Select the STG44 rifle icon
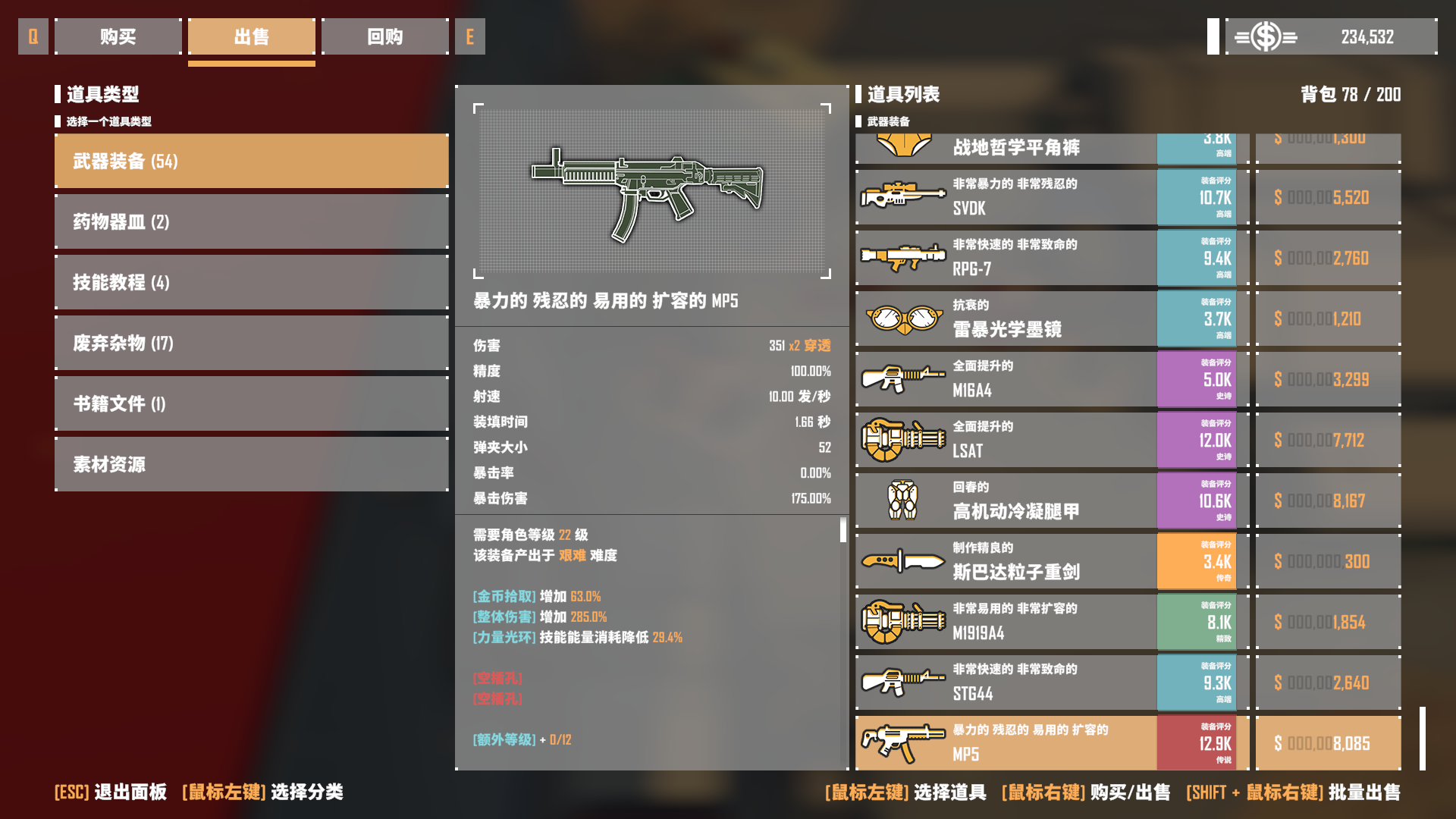1456x819 pixels. [902, 682]
